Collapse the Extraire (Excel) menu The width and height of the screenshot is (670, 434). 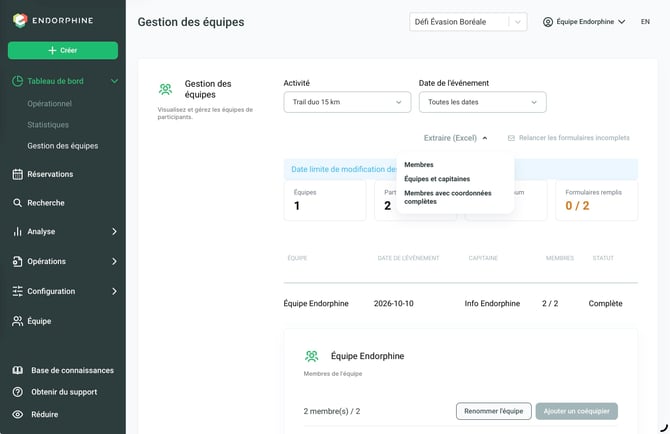pyautogui.click(x=455, y=138)
